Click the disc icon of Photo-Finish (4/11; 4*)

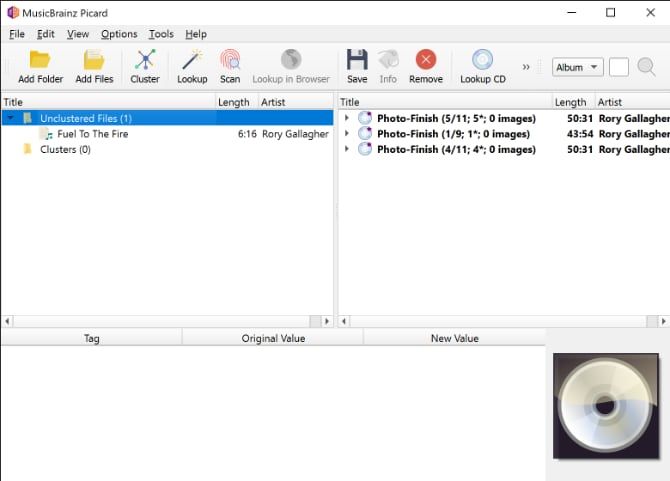364,149
